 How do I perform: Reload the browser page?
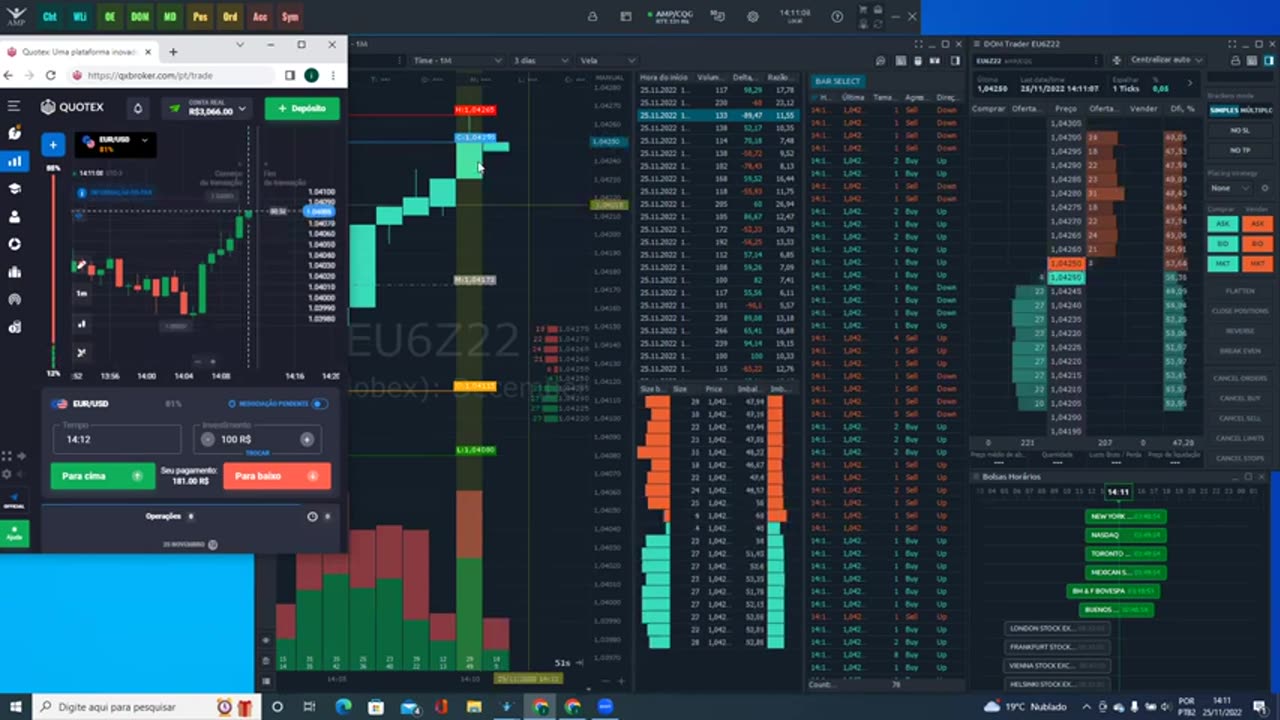pyautogui.click(x=51, y=75)
